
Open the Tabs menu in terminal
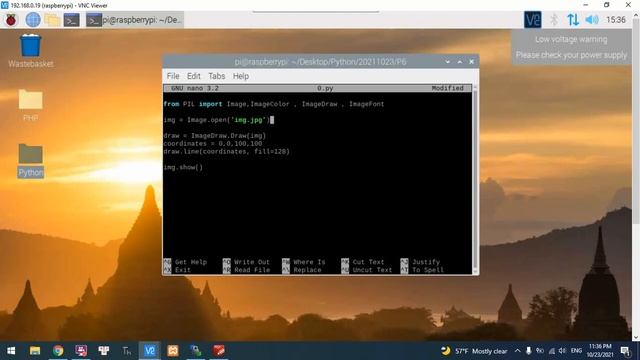point(216,76)
